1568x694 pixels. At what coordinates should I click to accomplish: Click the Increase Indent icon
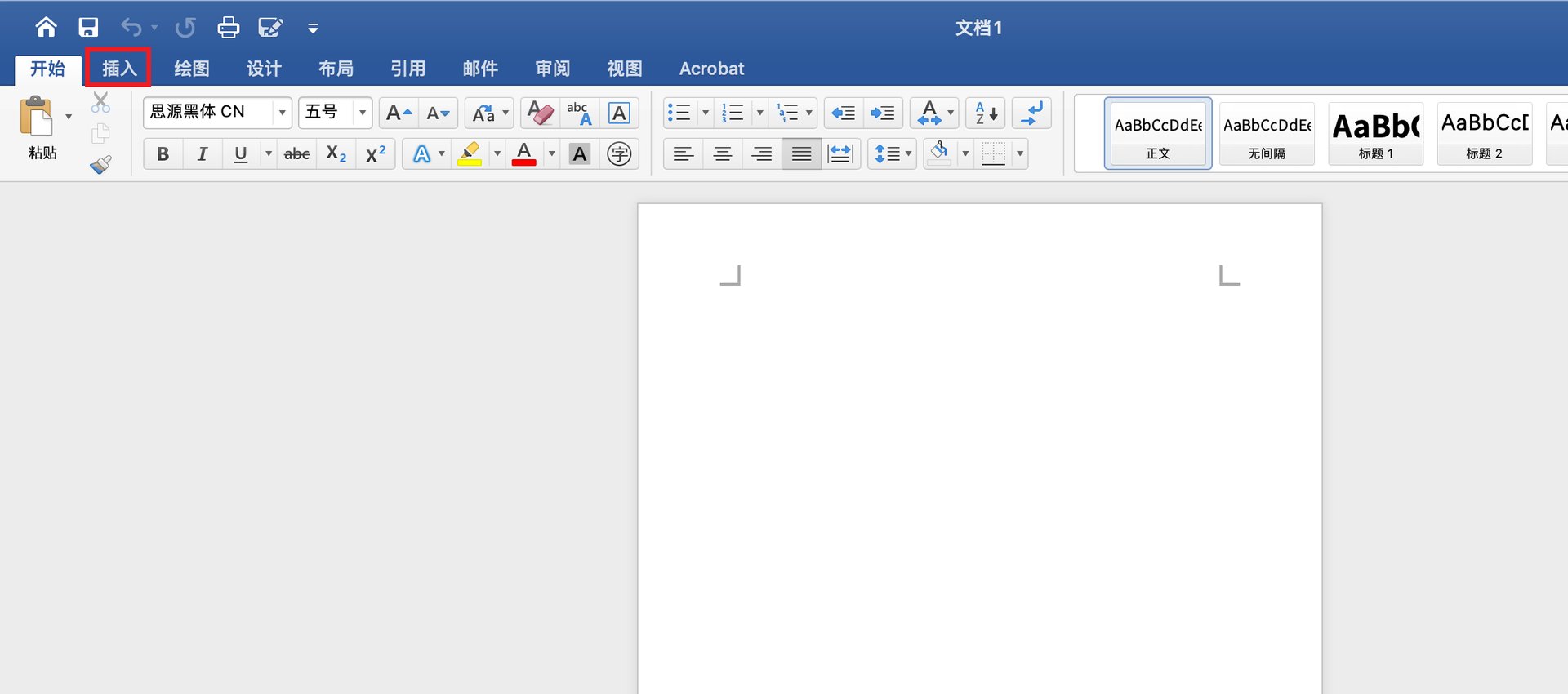pos(883,113)
